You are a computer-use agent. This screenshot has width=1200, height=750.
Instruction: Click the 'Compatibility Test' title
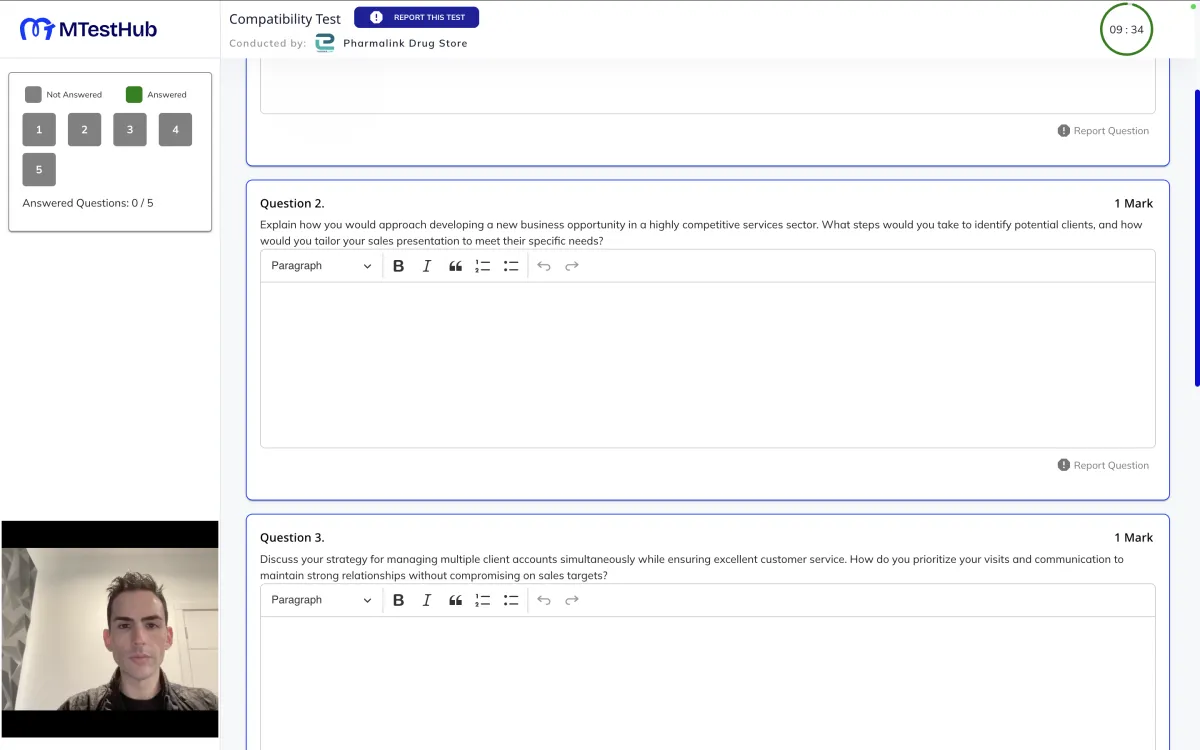coord(285,19)
